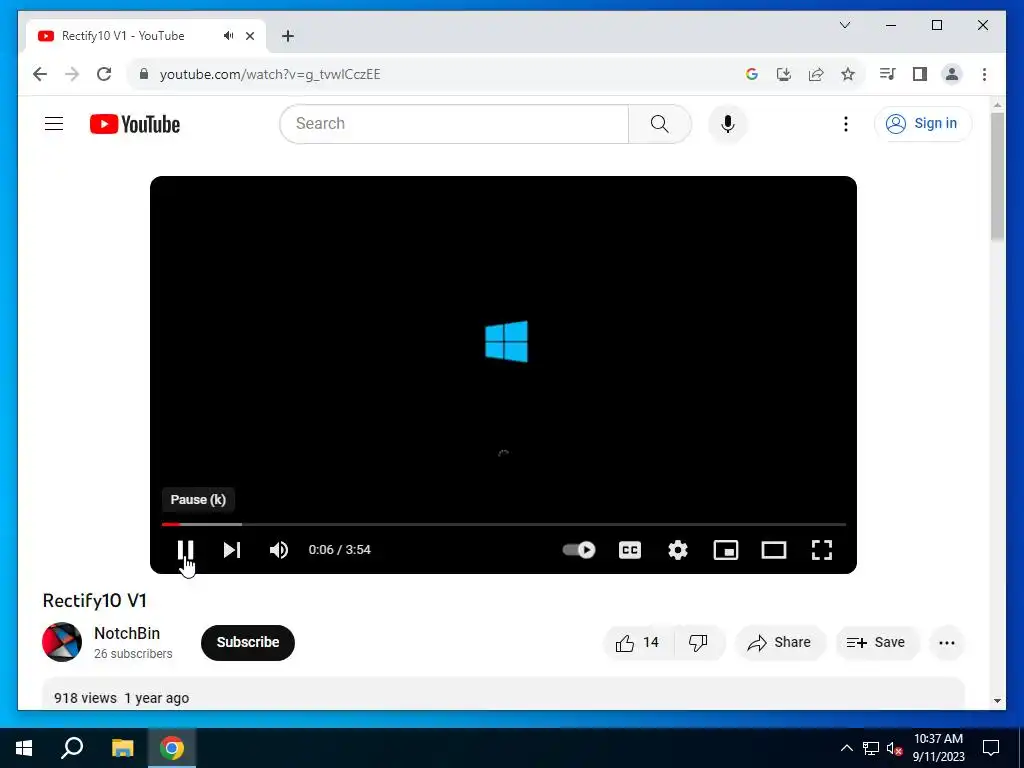This screenshot has height=768, width=1024.
Task: Reload the YouTube page
Action: tap(104, 74)
